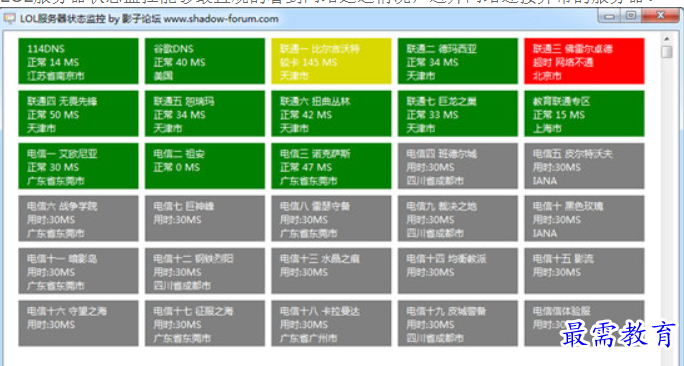
Task: Click the scrollbar up arrow
Action: pos(667,38)
